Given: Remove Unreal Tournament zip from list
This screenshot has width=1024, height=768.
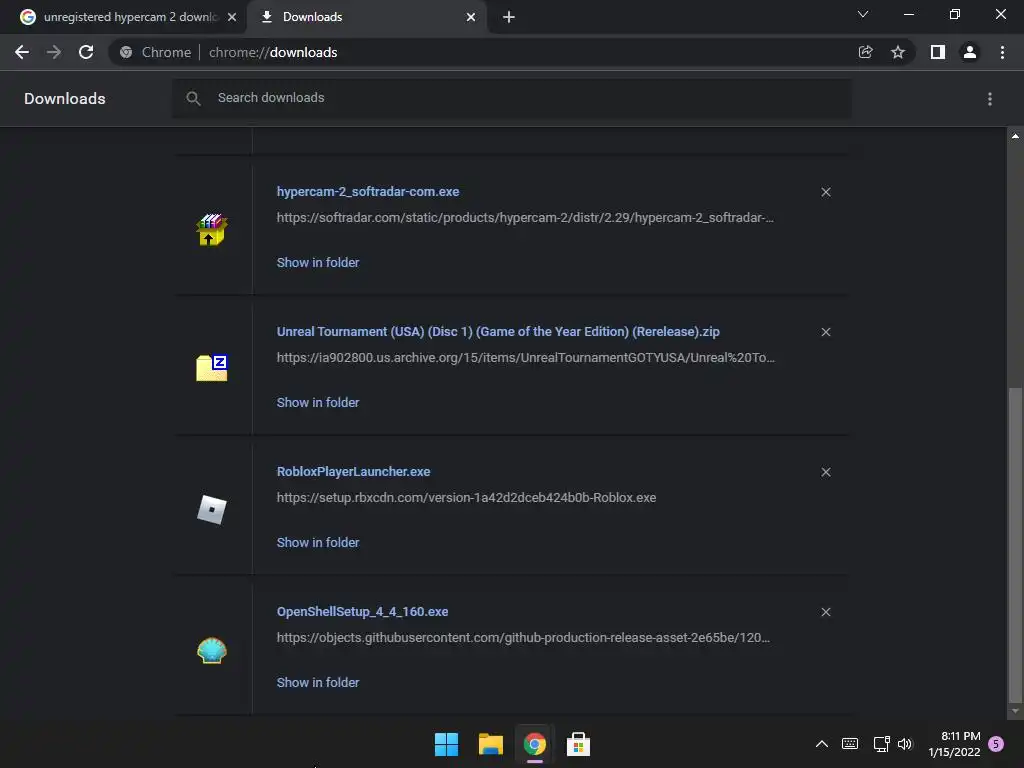Looking at the screenshot, I should tap(826, 332).
